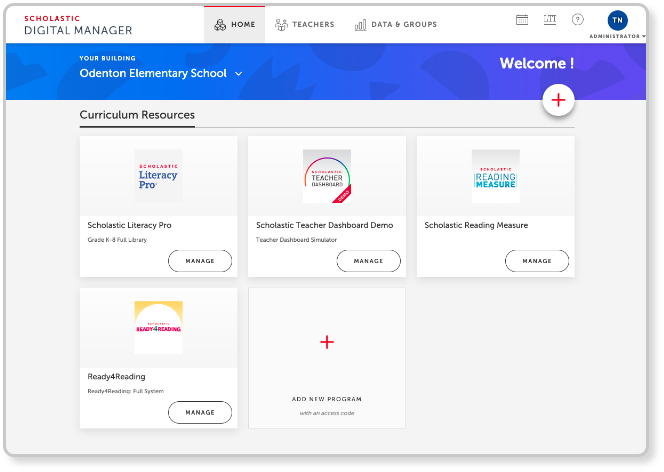Click the red plus in Add New Program card

click(x=327, y=342)
